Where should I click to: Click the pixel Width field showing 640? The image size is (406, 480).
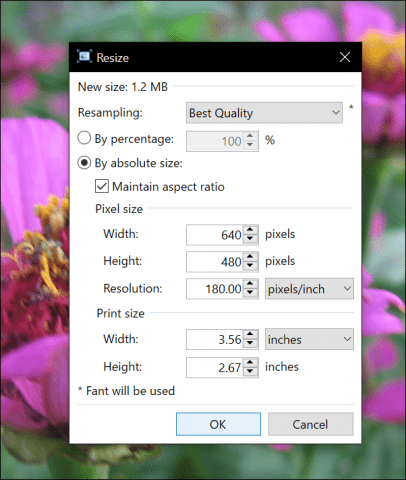(215, 235)
